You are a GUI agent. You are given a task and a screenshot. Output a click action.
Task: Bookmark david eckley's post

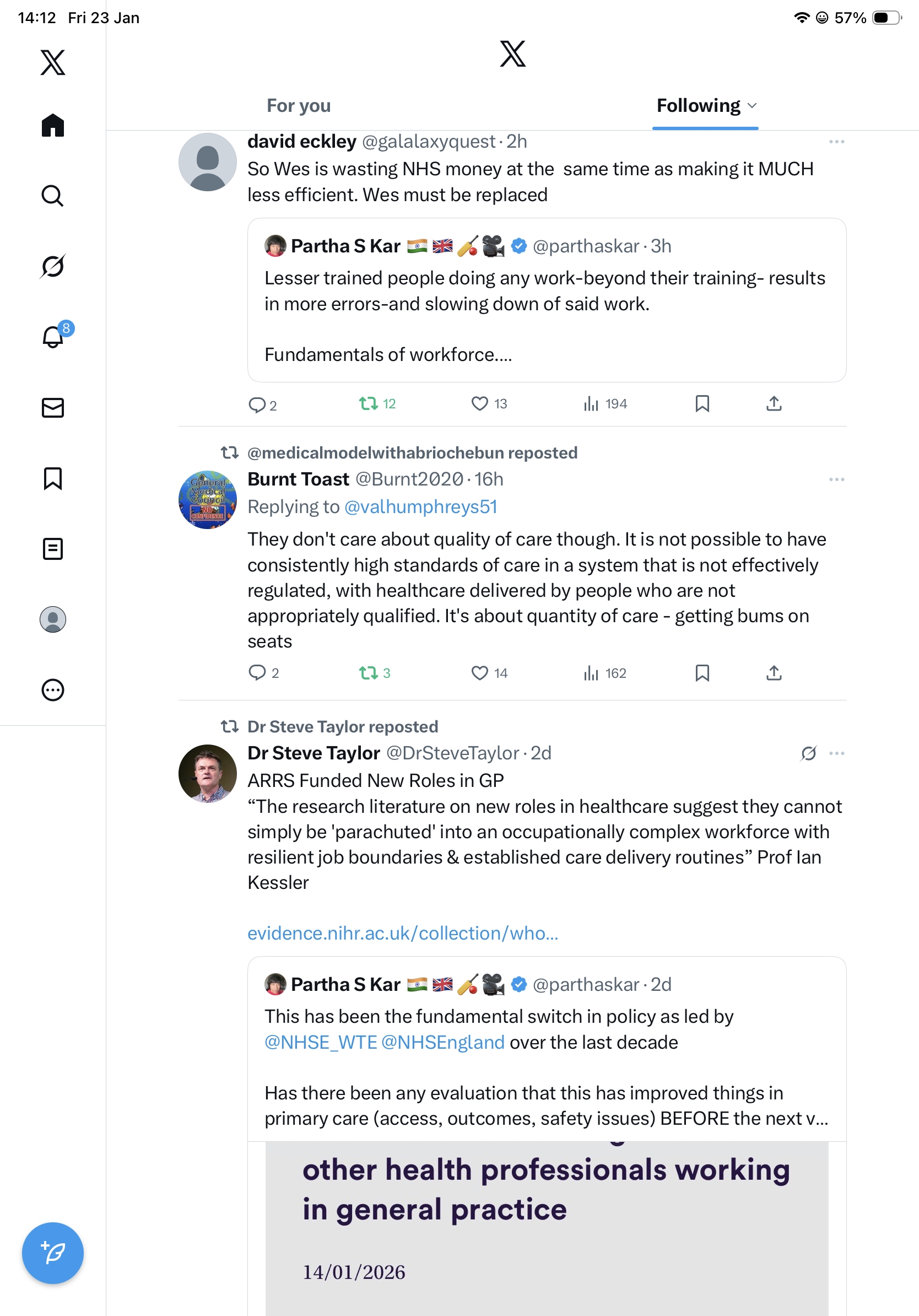click(702, 403)
